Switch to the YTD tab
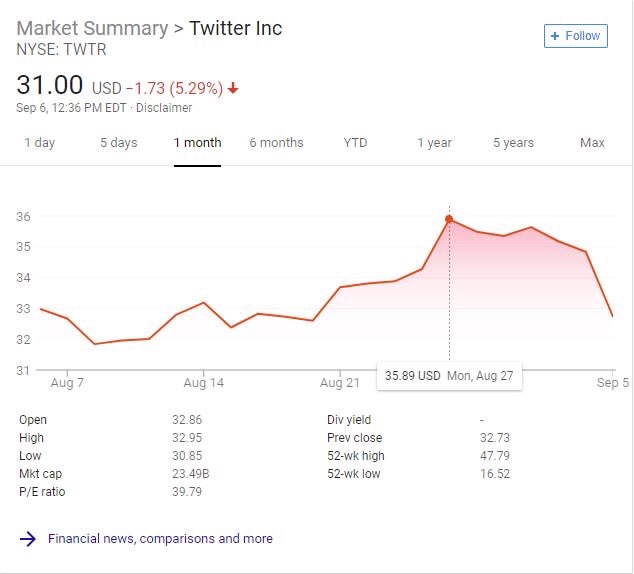 355,143
